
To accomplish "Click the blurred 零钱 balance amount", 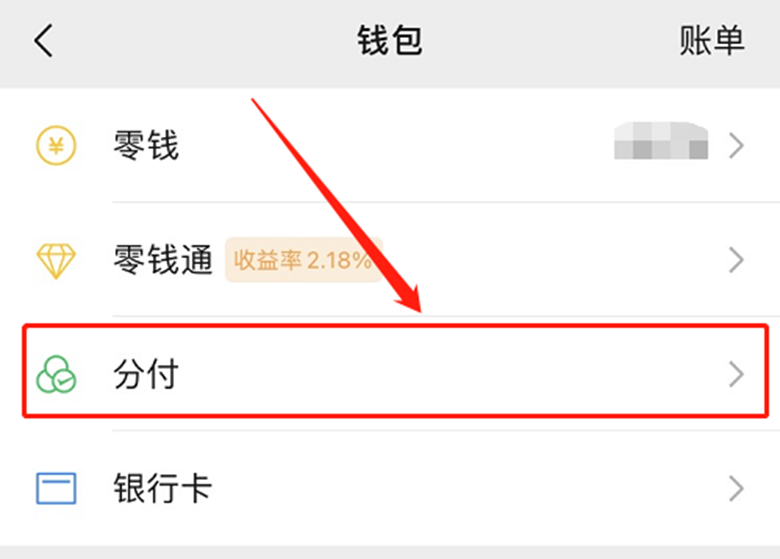I will click(x=661, y=141).
